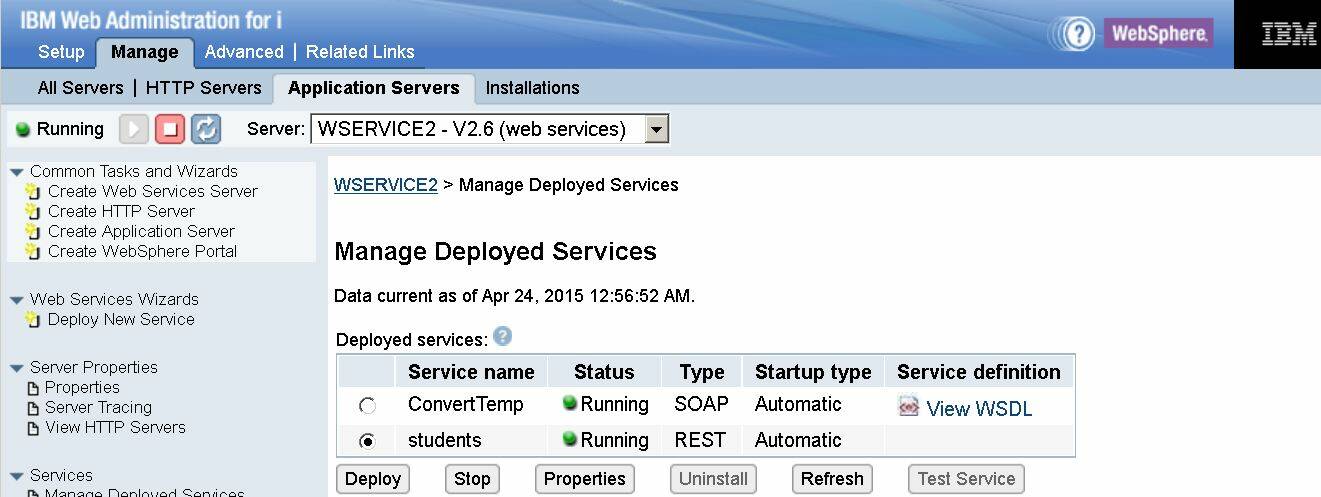Click the Create HTTP Server wizard icon
This screenshot has width=1321, height=497.
click(x=33, y=211)
